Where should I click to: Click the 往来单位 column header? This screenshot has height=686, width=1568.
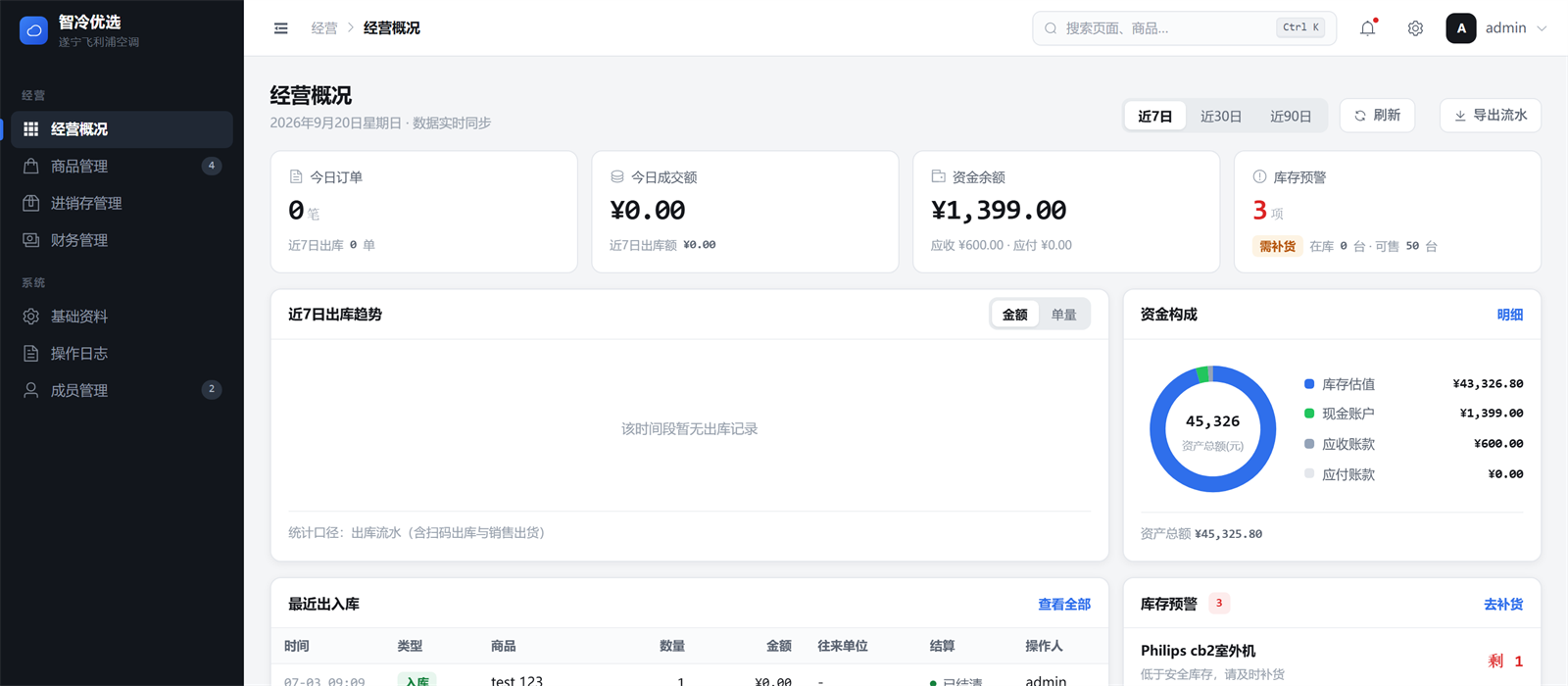pyautogui.click(x=843, y=646)
